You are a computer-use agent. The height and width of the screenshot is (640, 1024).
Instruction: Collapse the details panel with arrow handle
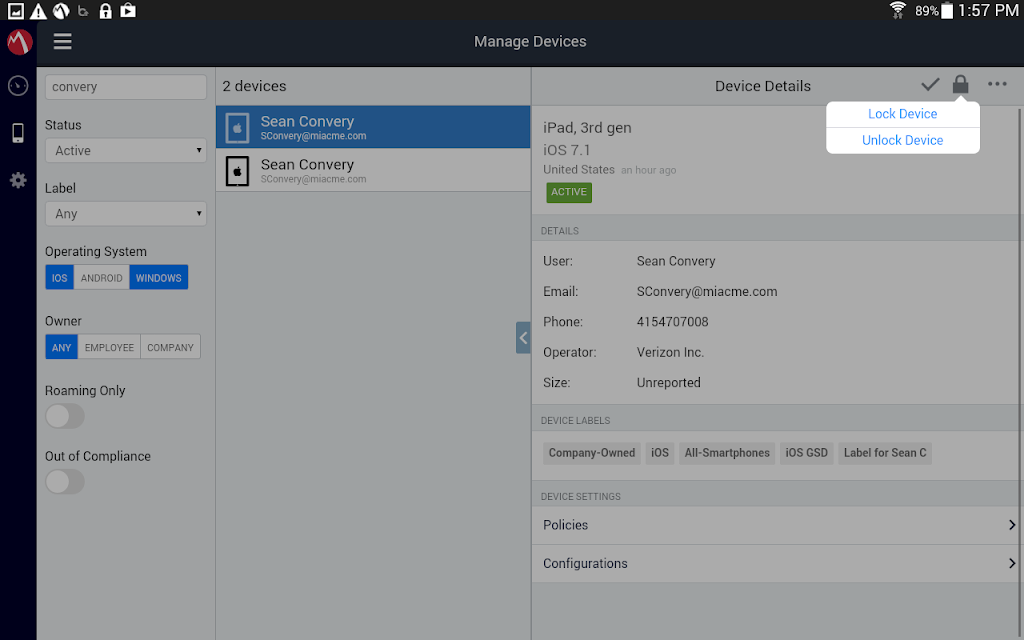tap(523, 338)
